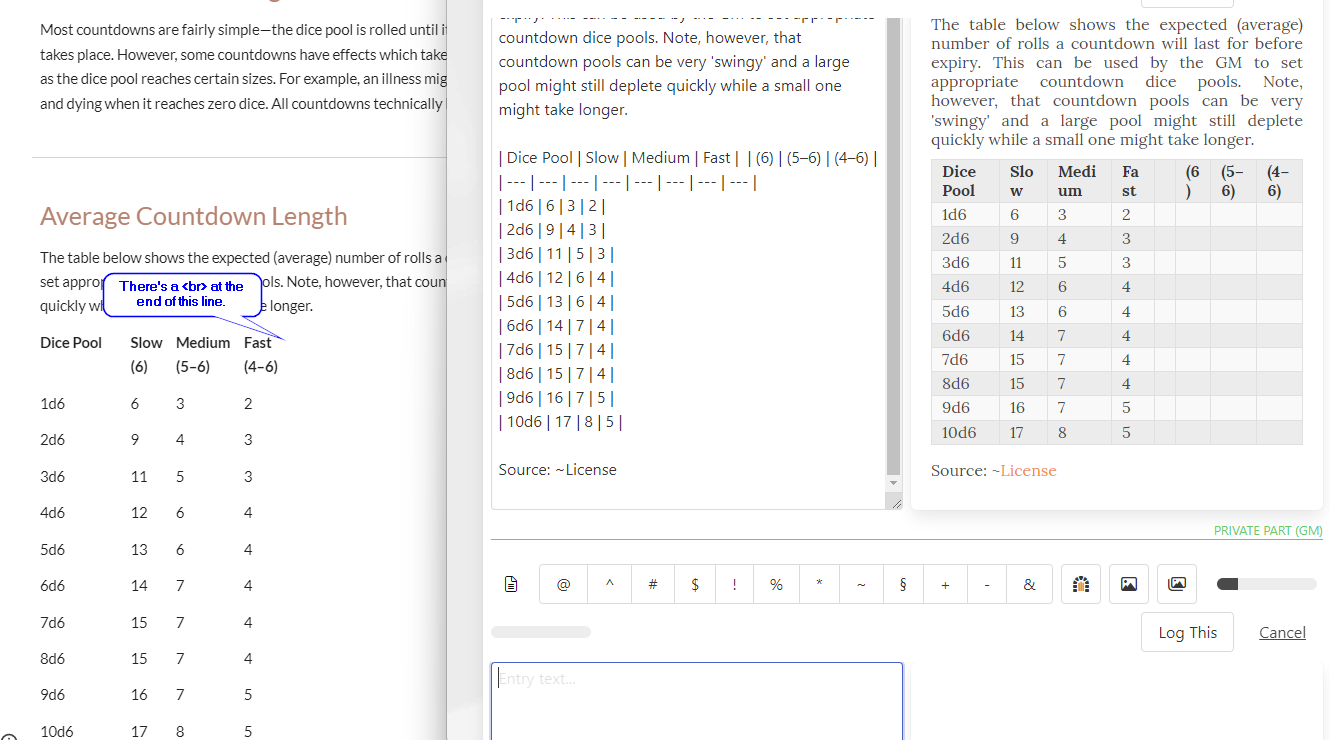Insert the section sign § symbol
1330x740 pixels.
[902, 584]
